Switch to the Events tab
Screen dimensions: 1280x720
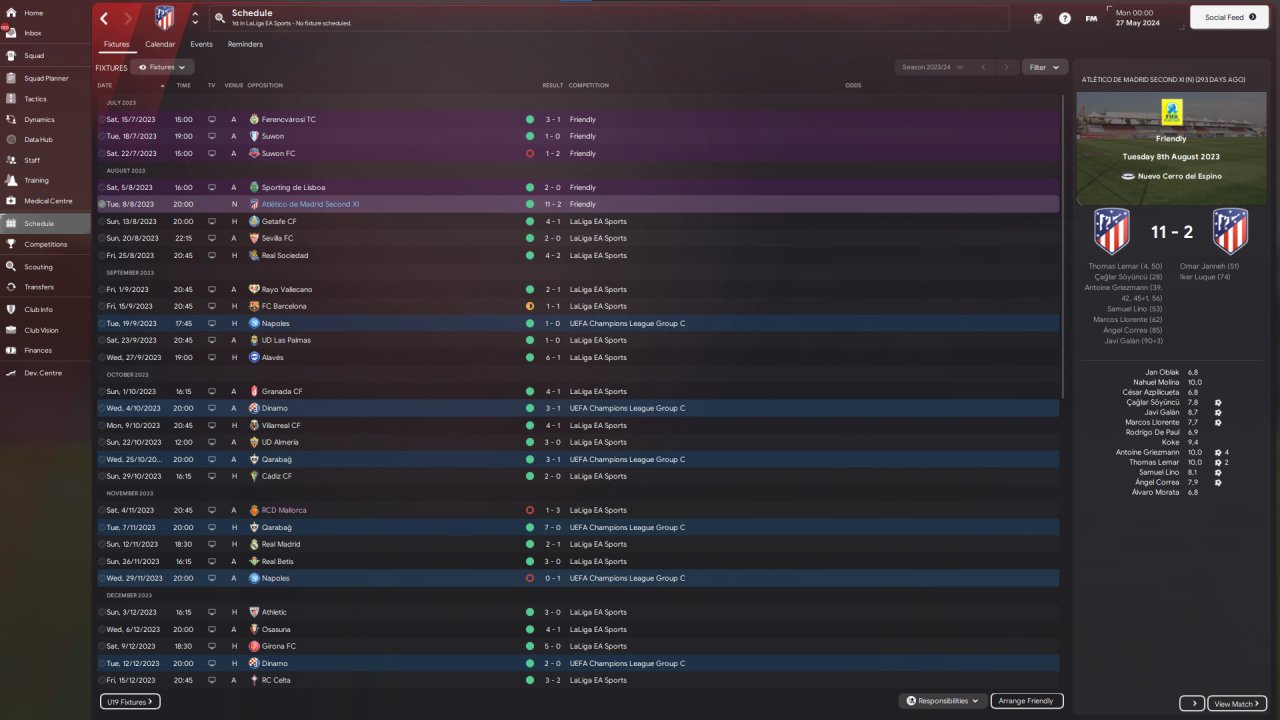tap(201, 44)
